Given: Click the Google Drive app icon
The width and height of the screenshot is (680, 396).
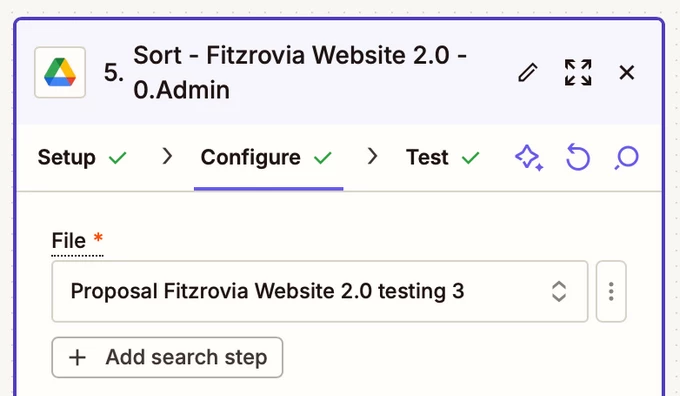Looking at the screenshot, I should [60, 72].
